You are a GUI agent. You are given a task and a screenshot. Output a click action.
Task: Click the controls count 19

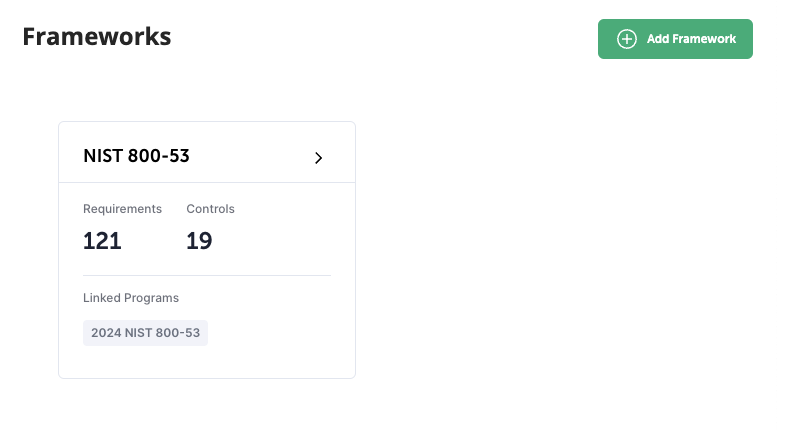[199, 240]
